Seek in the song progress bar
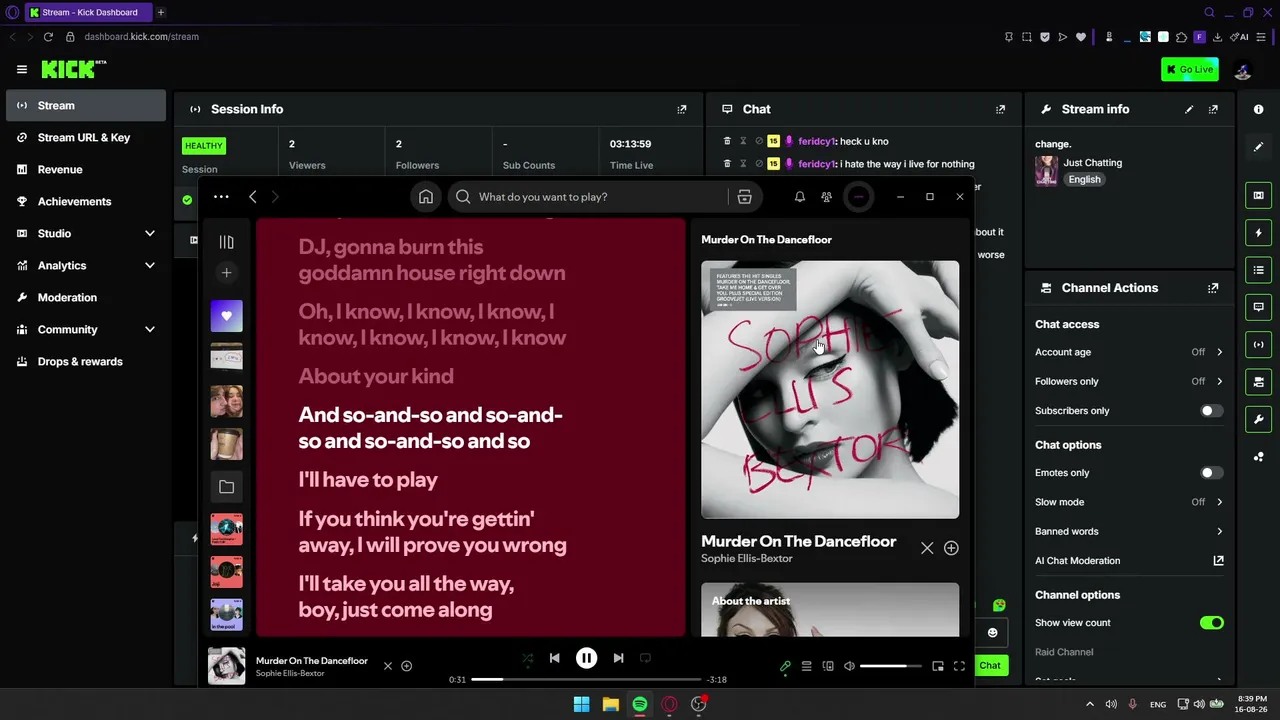Viewport: 1280px width, 720px height. (x=587, y=680)
